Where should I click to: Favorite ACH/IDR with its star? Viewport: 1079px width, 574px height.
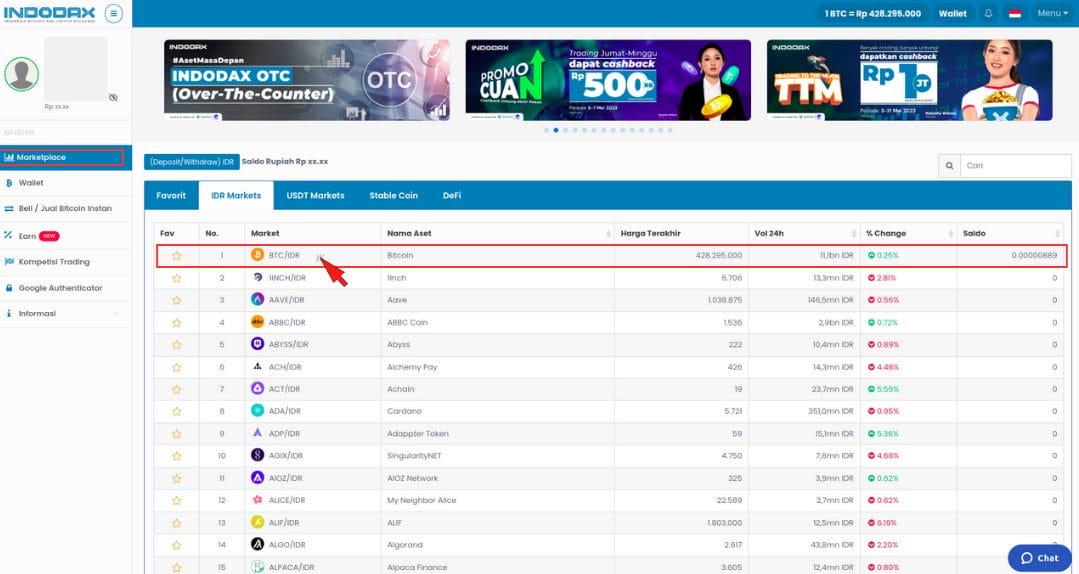pos(177,367)
